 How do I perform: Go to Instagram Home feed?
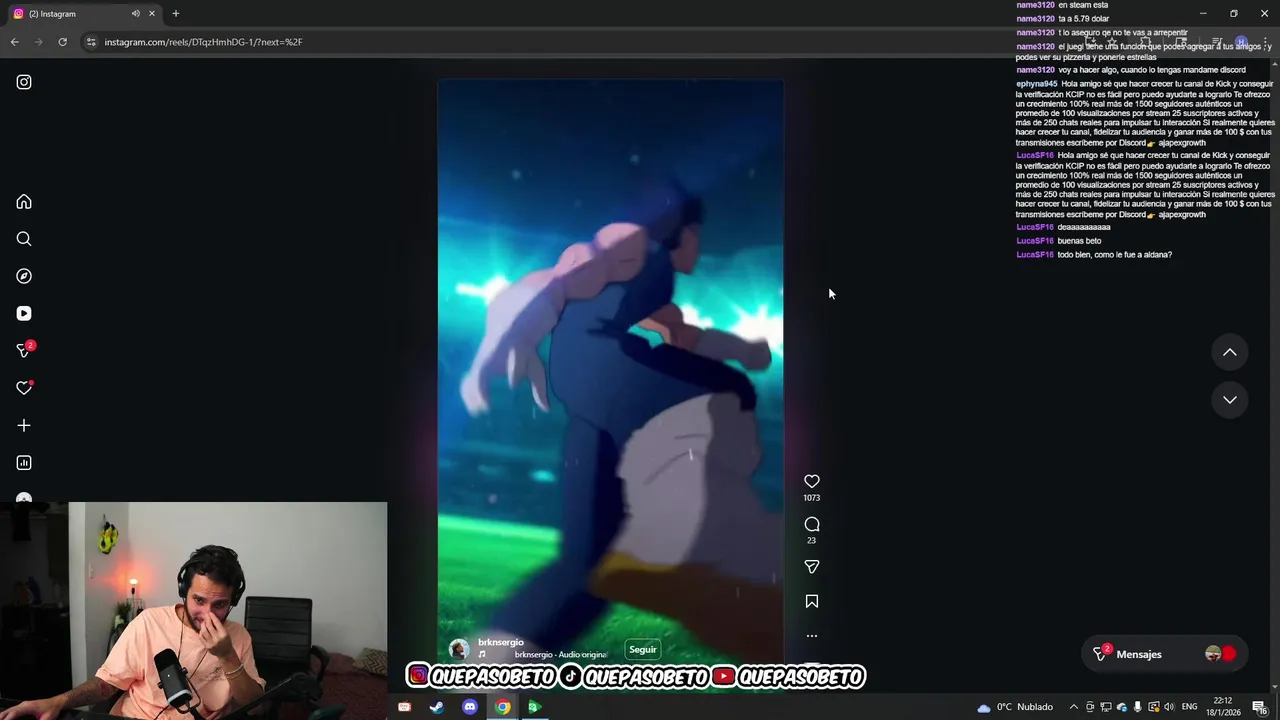point(24,202)
